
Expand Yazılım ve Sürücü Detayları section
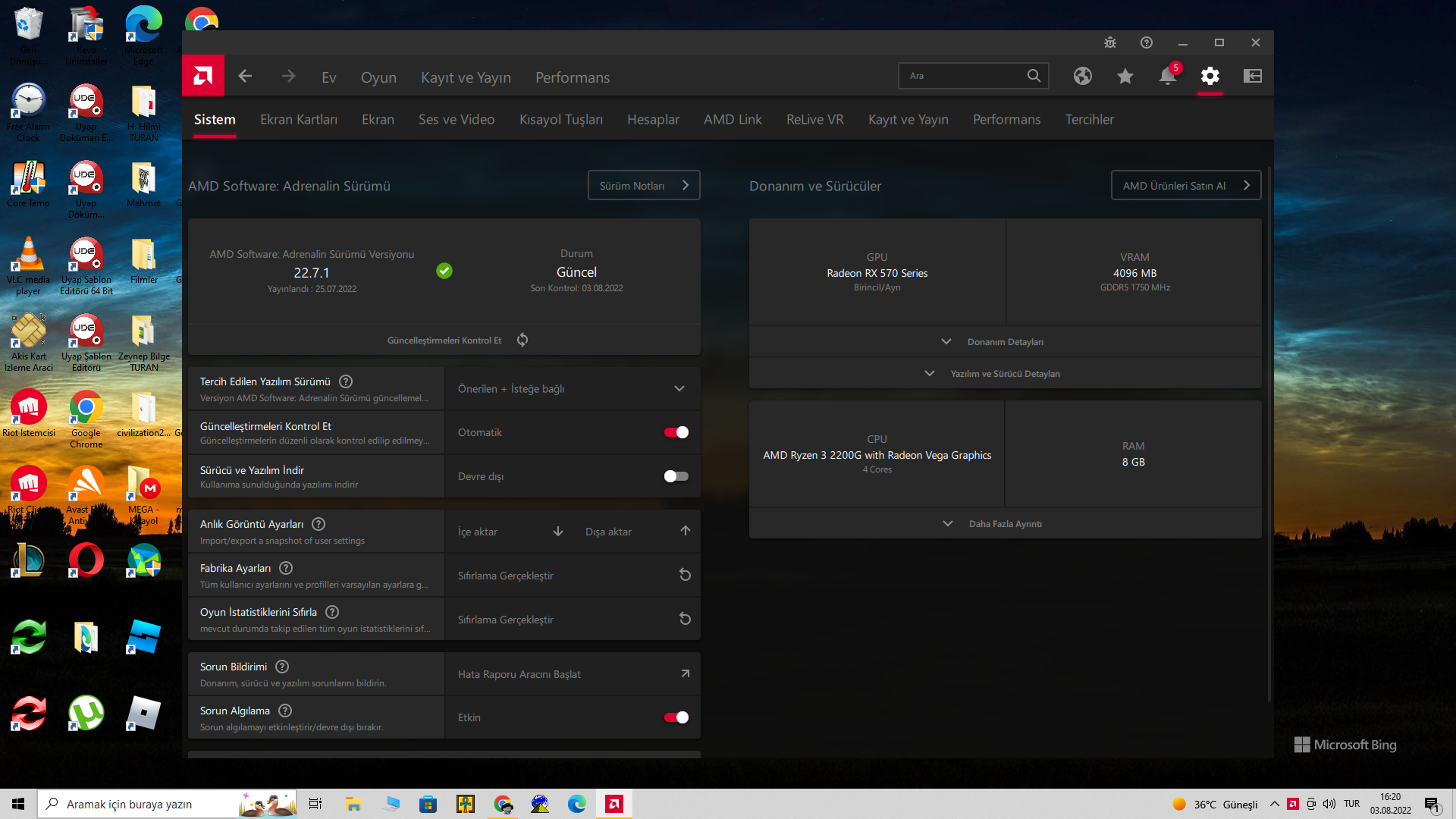pos(1004,374)
